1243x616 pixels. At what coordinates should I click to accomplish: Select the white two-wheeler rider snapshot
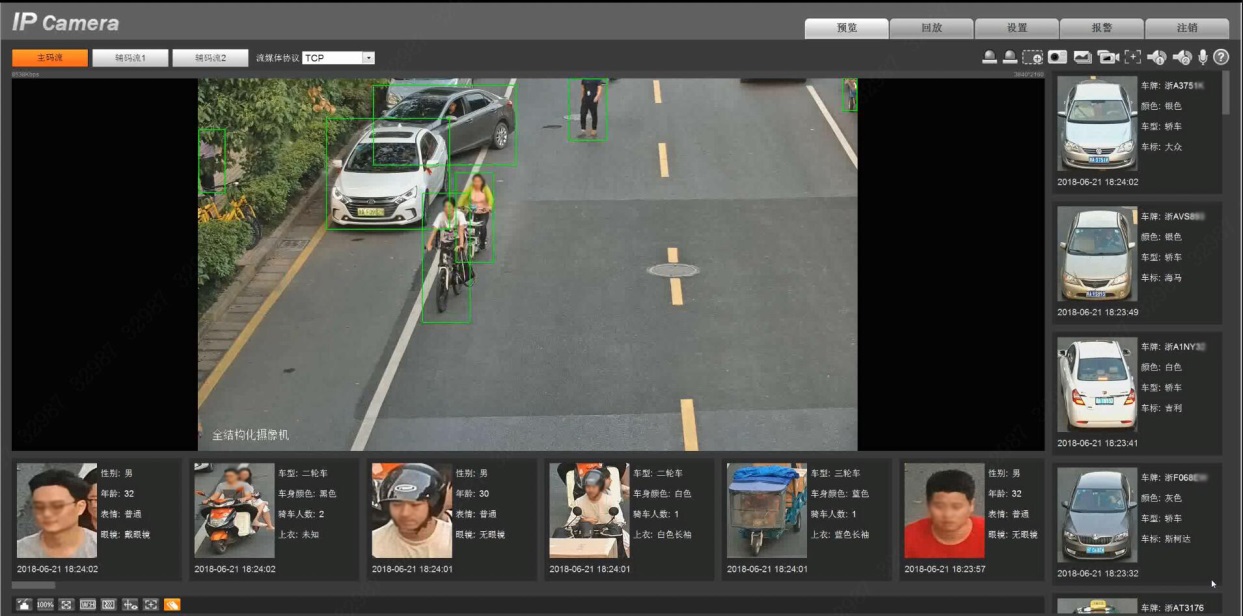[x=589, y=510]
